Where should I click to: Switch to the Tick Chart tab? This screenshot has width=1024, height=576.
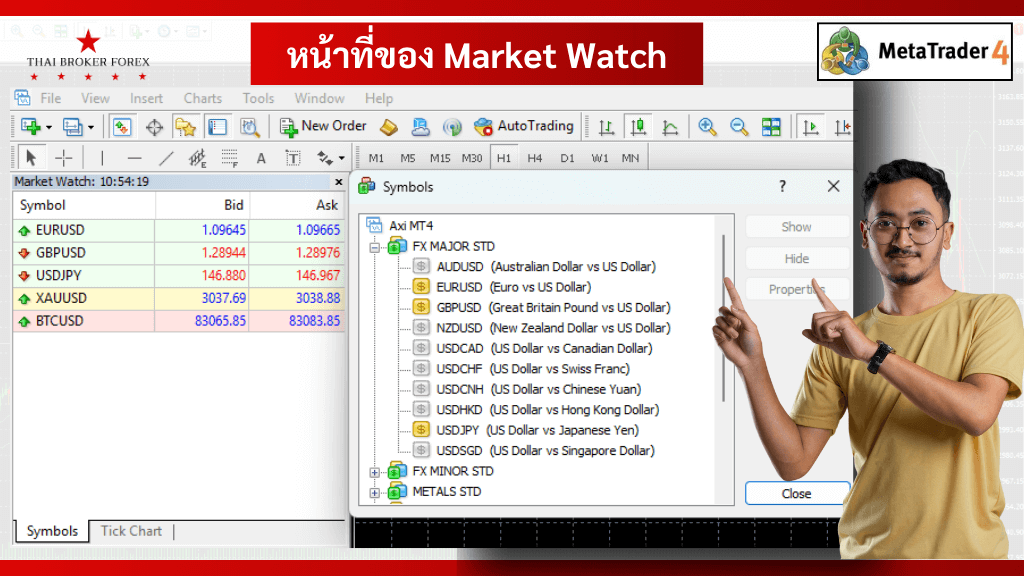(131, 531)
